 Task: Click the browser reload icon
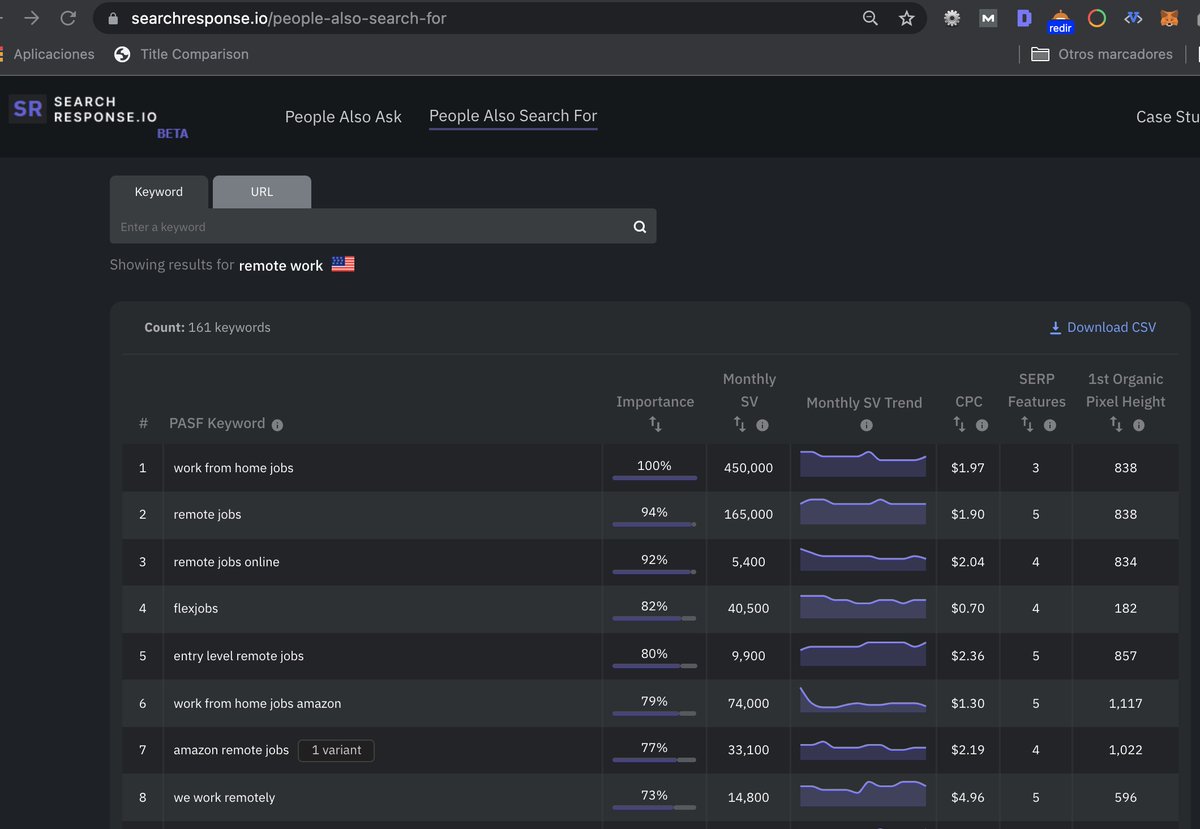point(68,18)
